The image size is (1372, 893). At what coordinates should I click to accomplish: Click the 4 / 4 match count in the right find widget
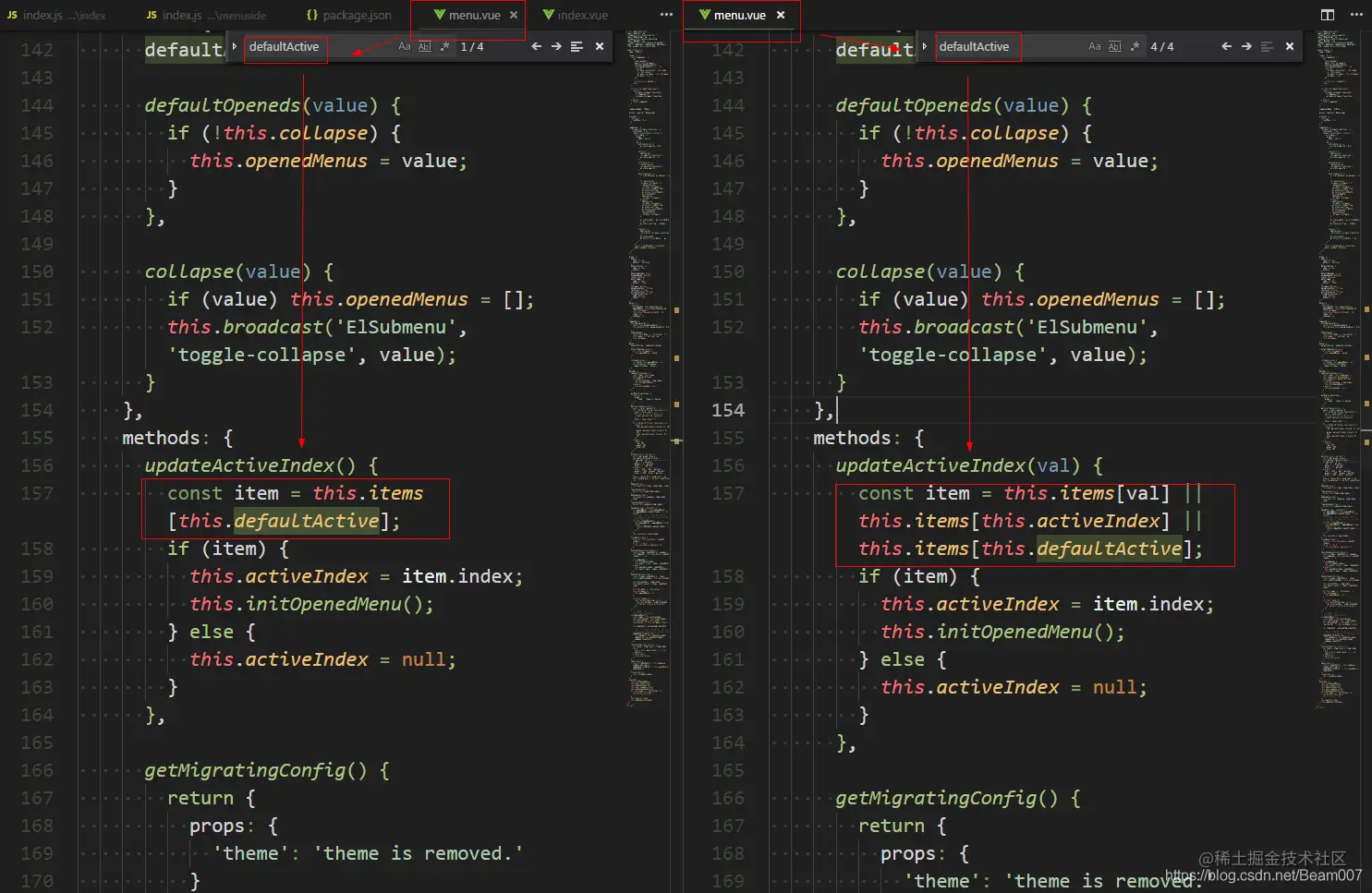[x=1162, y=47]
